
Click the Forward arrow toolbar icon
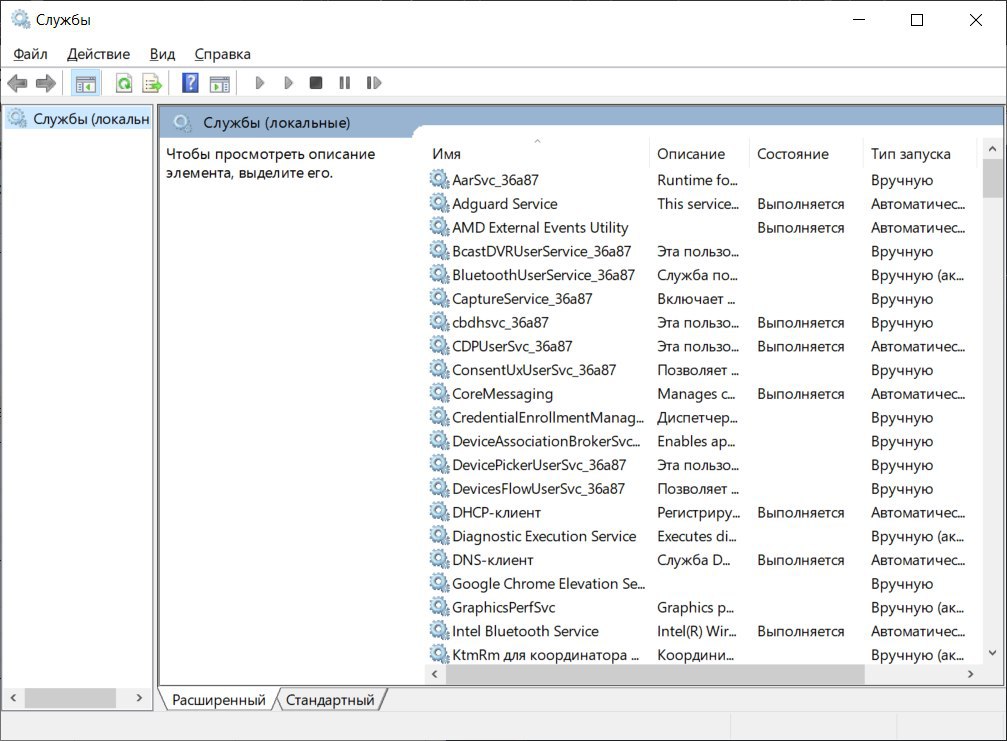(x=46, y=83)
